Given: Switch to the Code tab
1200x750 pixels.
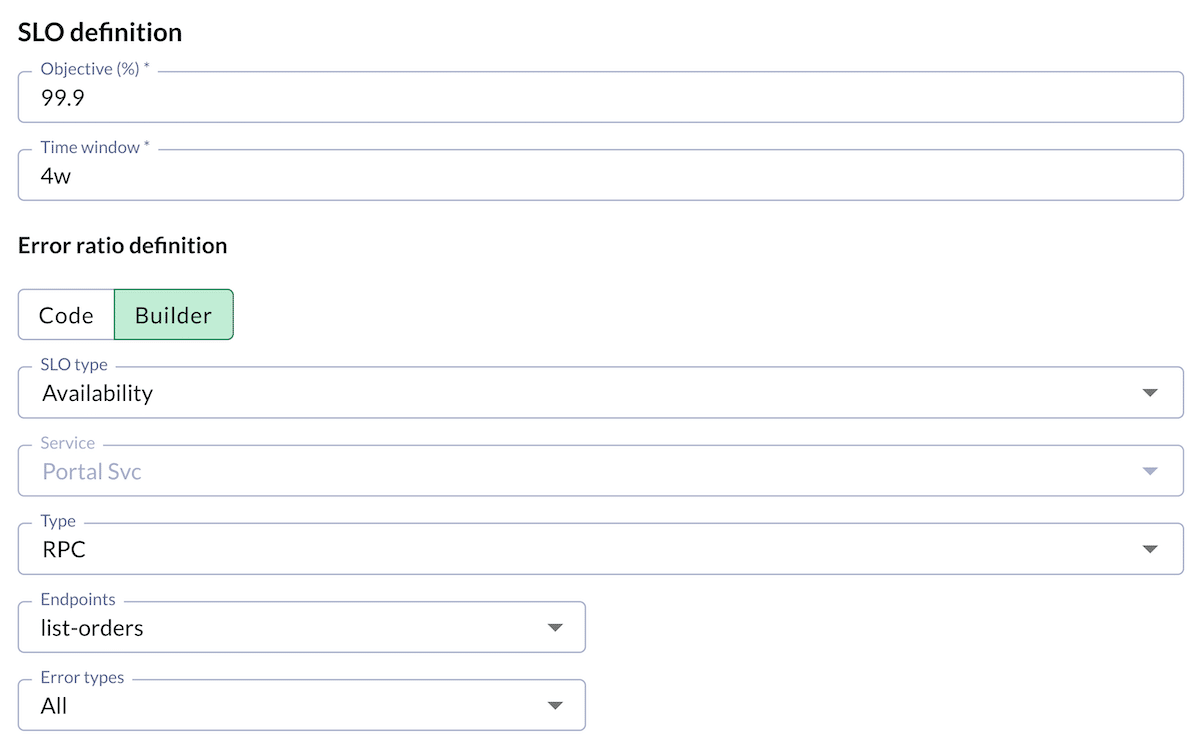Looking at the screenshot, I should coord(66,314).
